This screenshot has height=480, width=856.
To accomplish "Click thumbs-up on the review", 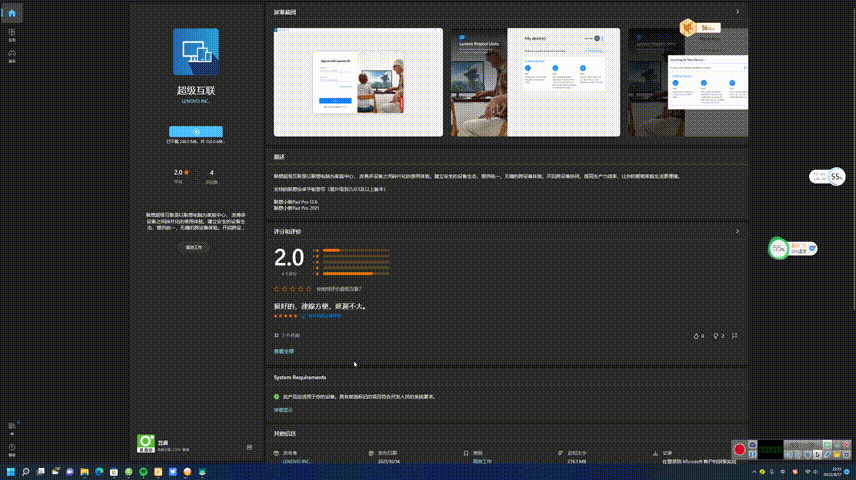I will (x=698, y=336).
